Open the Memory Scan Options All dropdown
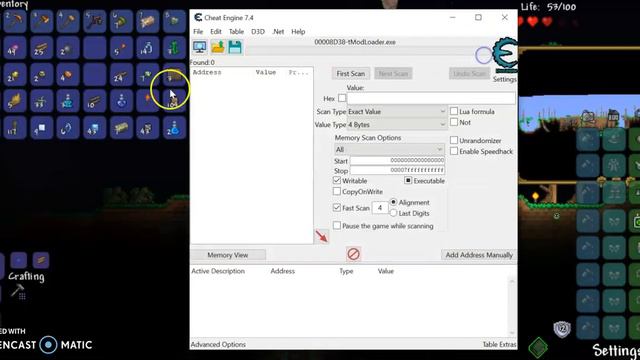The width and height of the screenshot is (640, 360). [389, 149]
